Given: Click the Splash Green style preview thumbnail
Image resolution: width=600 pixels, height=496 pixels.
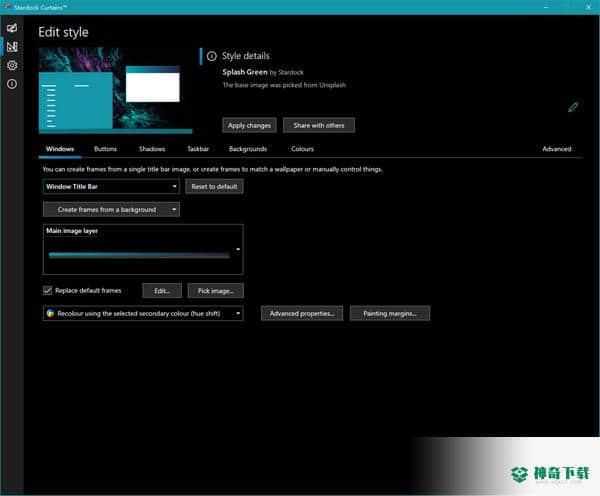Looking at the screenshot, I should click(x=116, y=91).
